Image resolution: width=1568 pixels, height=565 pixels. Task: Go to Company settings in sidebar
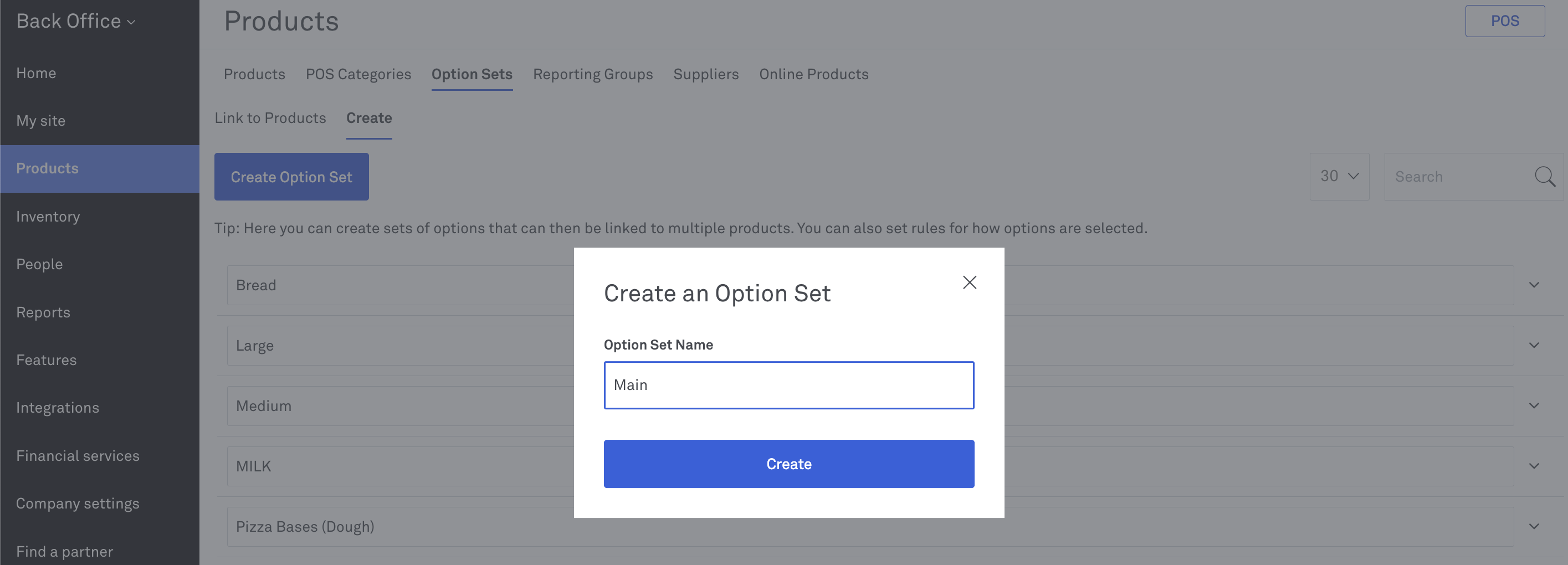[78, 503]
